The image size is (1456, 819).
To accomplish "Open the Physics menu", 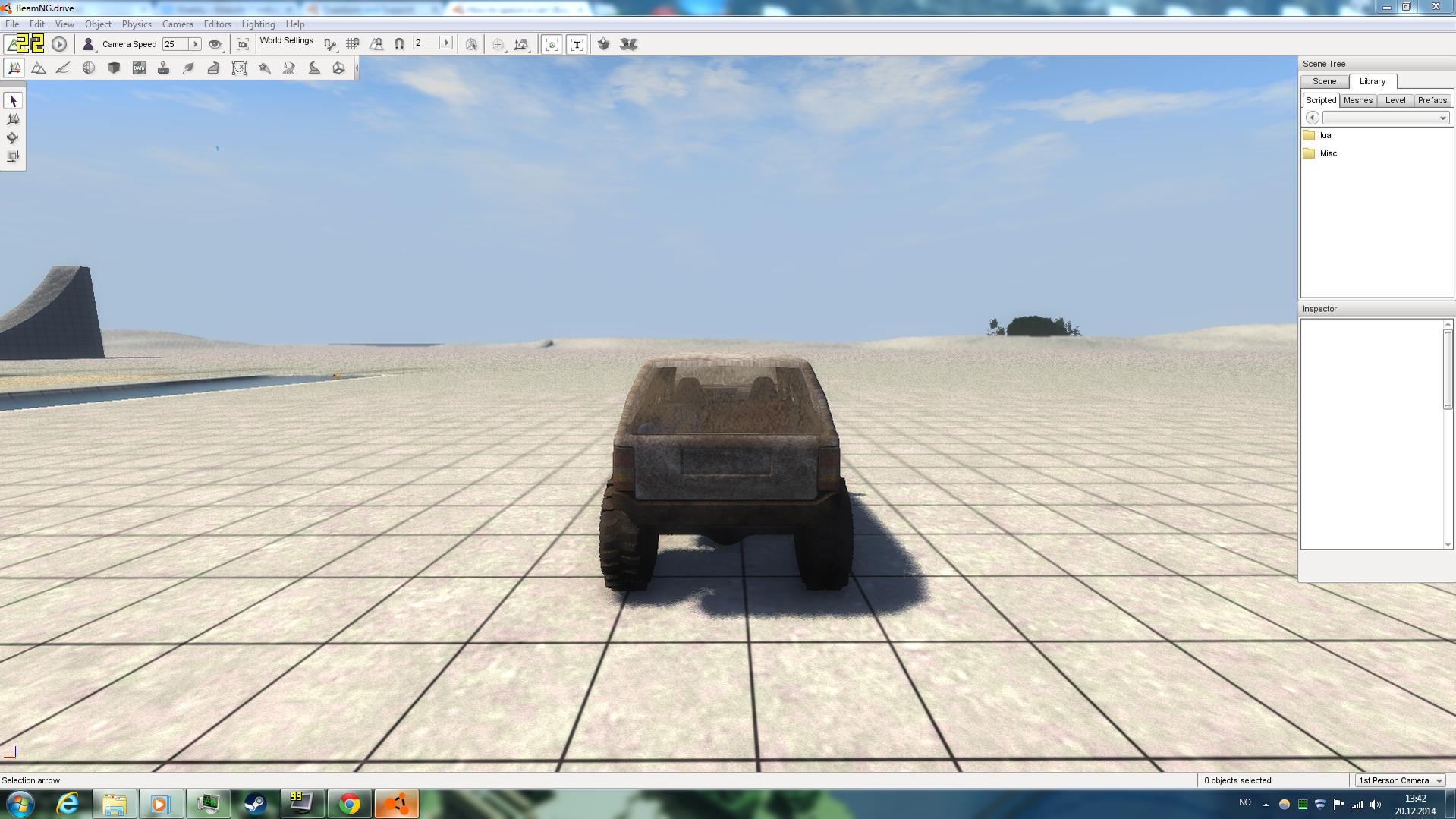I will (137, 24).
